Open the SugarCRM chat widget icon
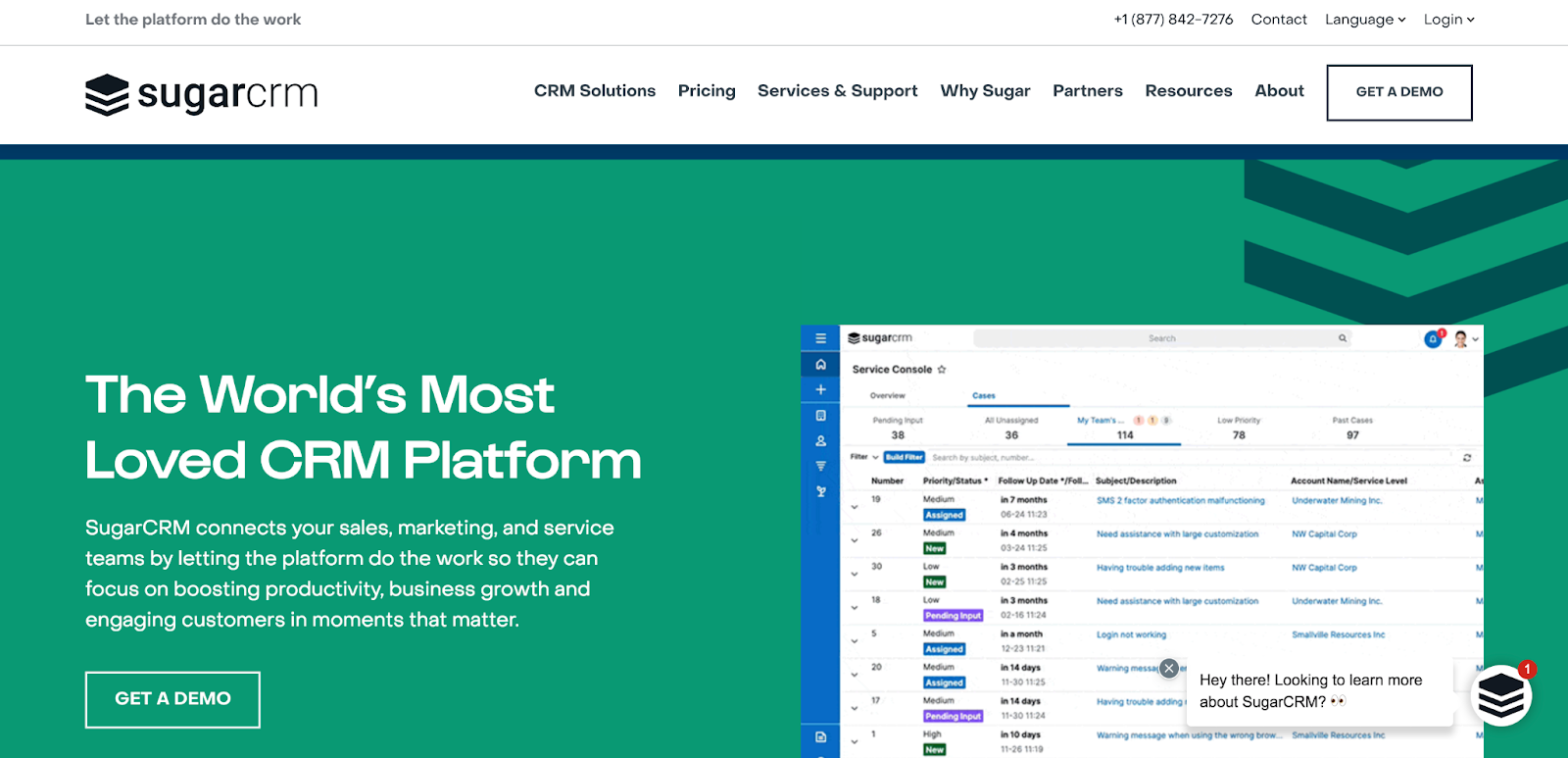Screen dimensions: 1568x758 pyautogui.click(x=1500, y=695)
